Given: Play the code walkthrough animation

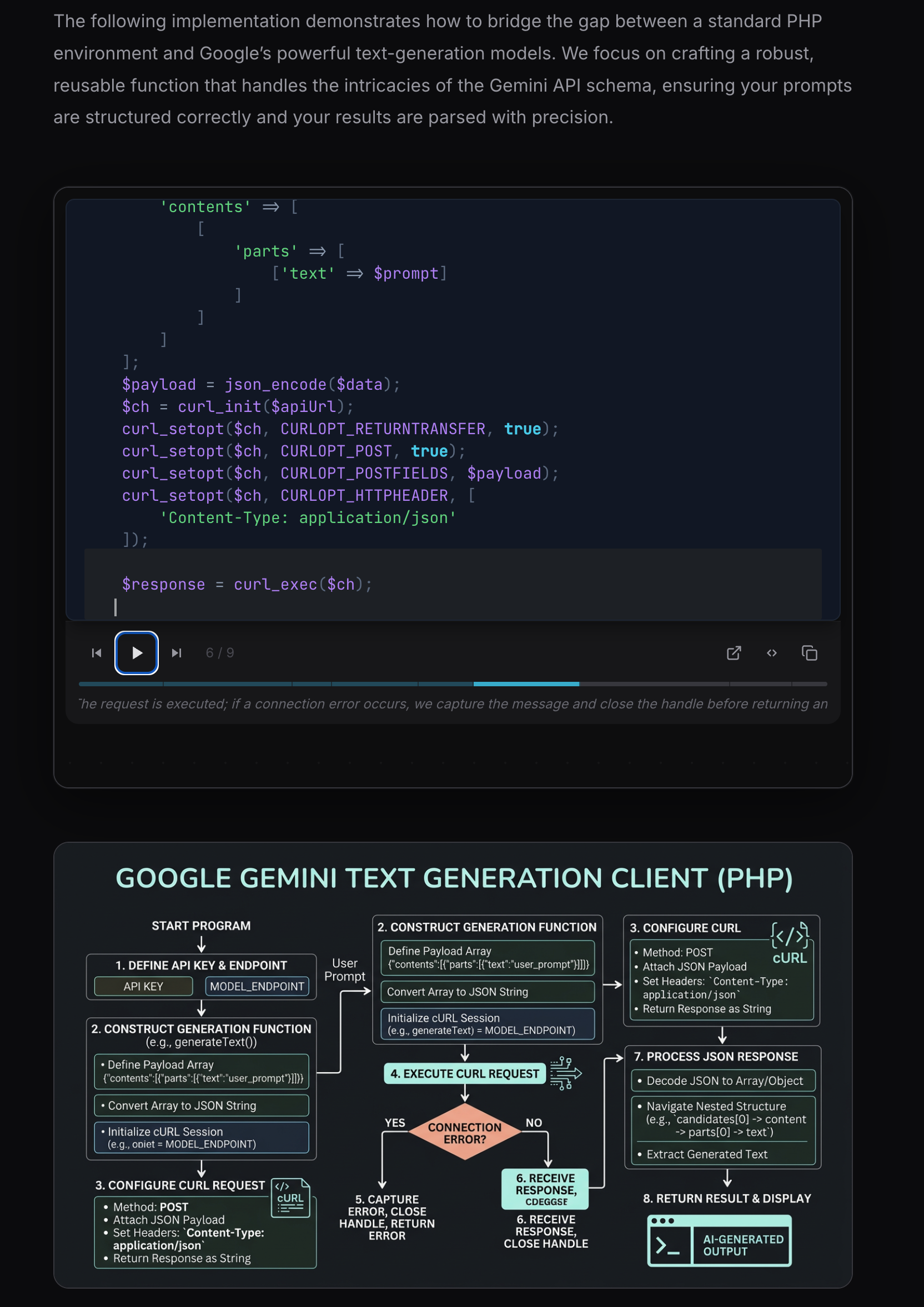Looking at the screenshot, I should tap(137, 653).
